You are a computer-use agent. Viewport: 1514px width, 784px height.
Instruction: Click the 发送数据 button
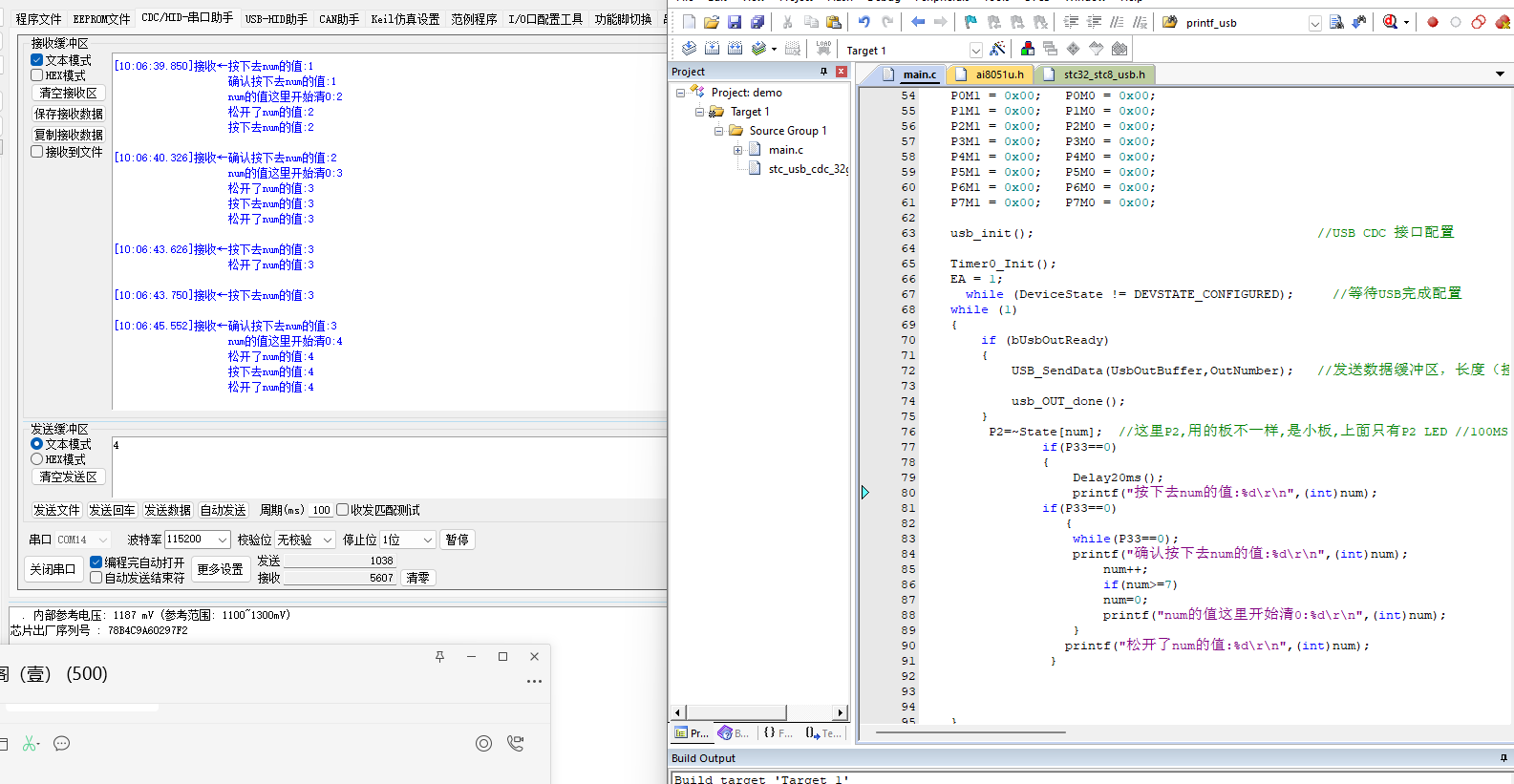(168, 510)
